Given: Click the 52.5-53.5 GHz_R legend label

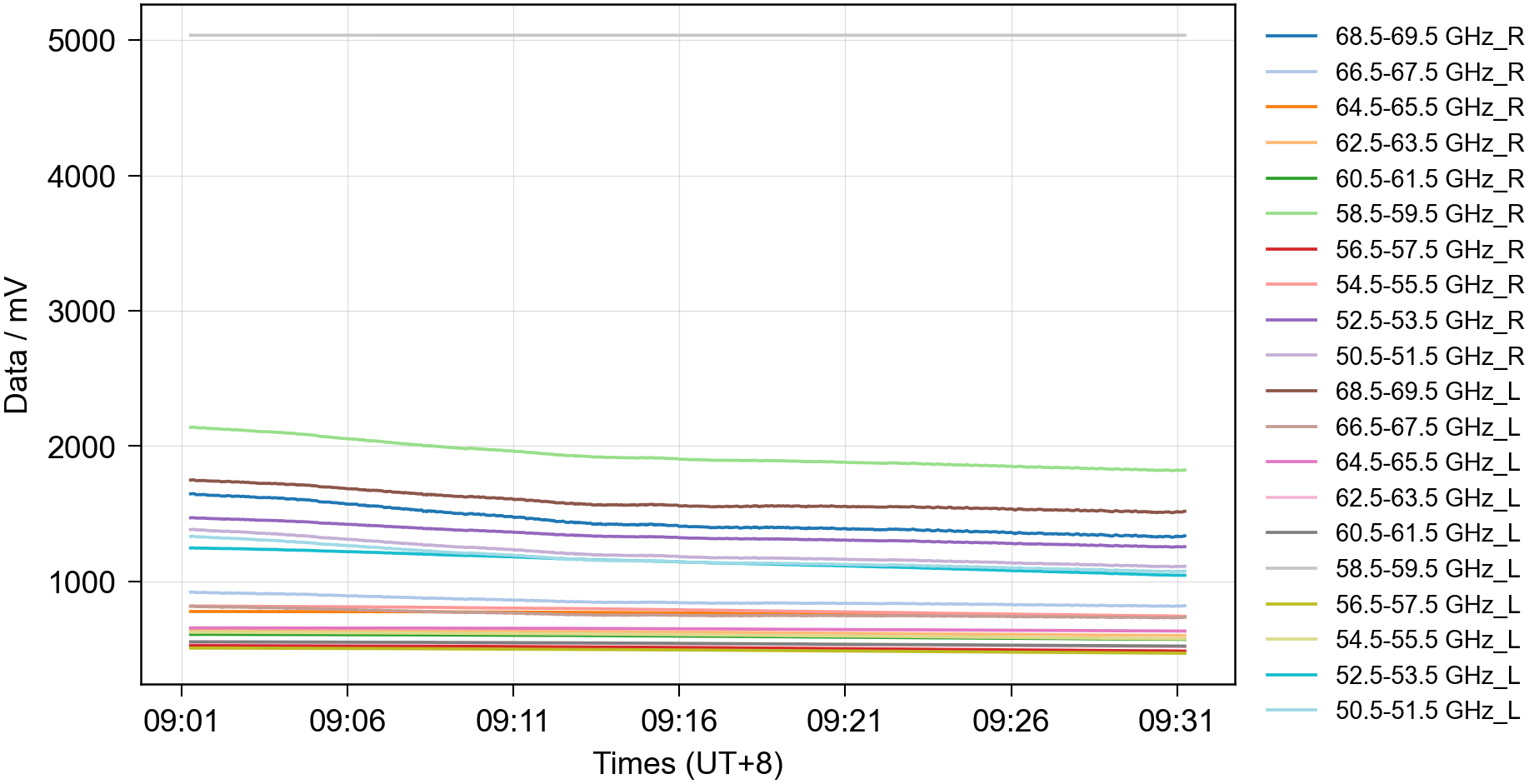Looking at the screenshot, I should point(1428,321).
